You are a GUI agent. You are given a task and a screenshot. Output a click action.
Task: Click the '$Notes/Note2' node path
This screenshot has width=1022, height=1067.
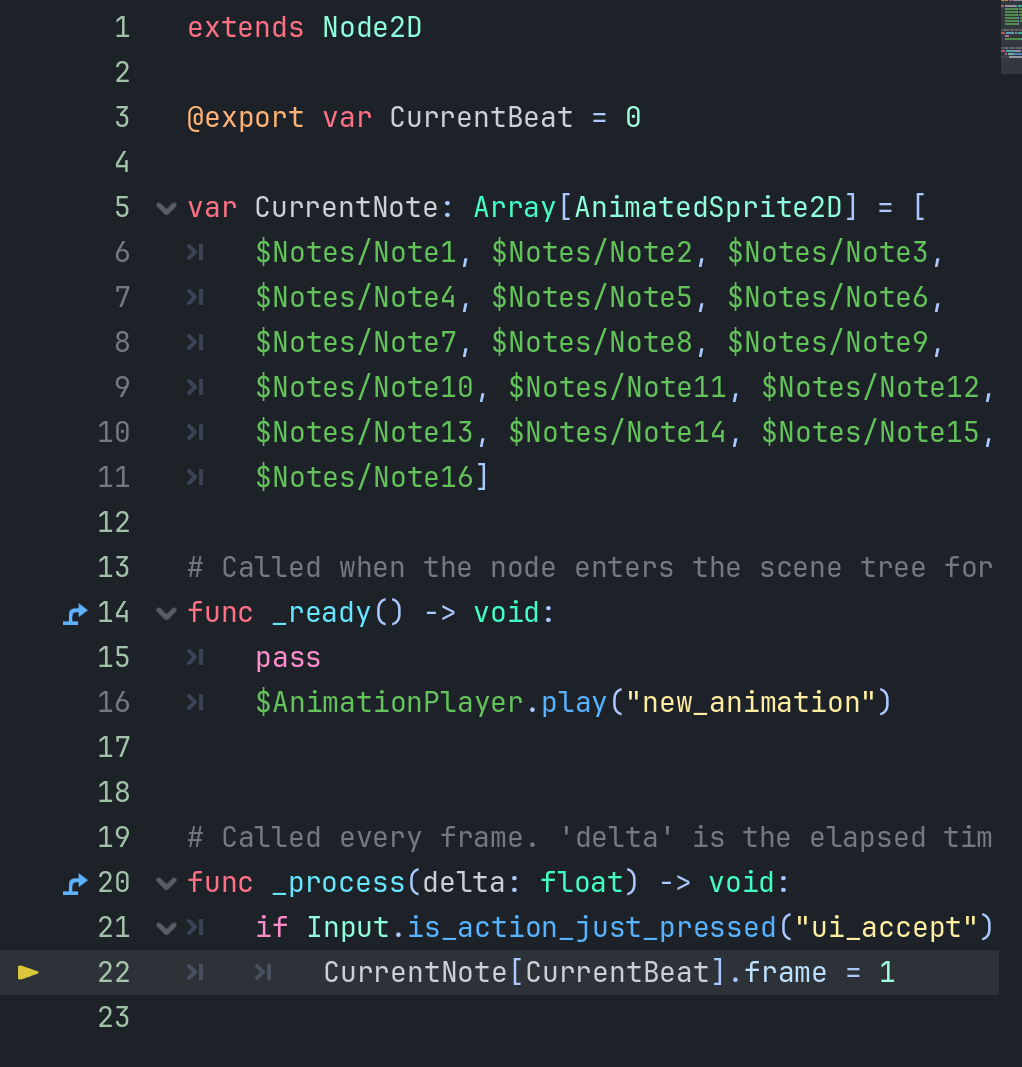(592, 252)
